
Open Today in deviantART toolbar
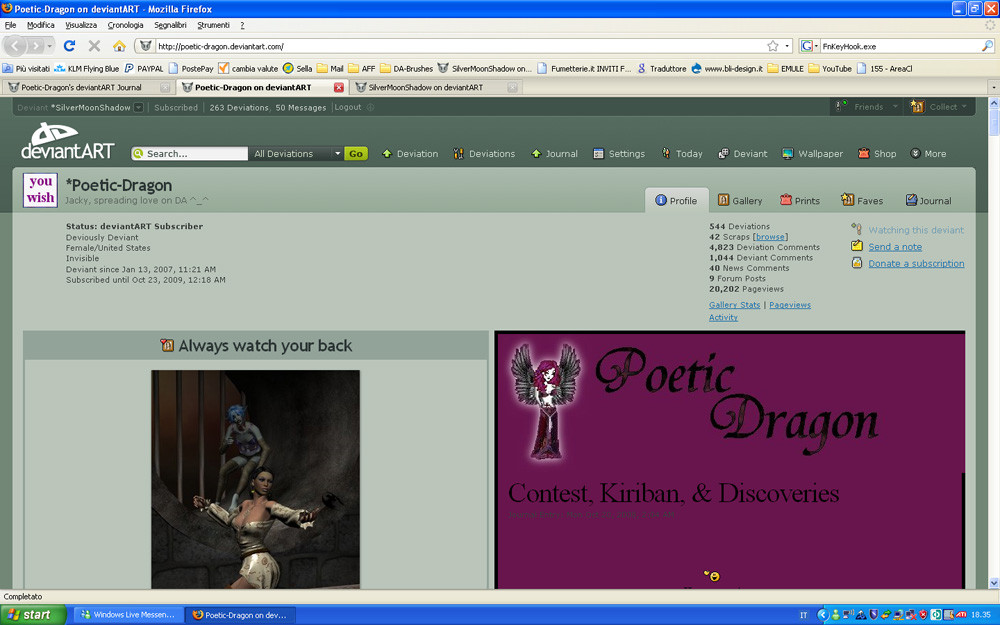682,154
